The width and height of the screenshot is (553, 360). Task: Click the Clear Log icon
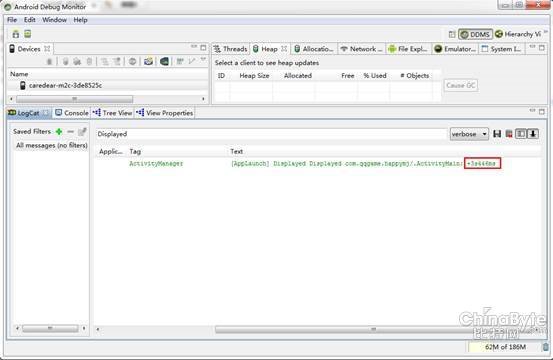coord(509,134)
